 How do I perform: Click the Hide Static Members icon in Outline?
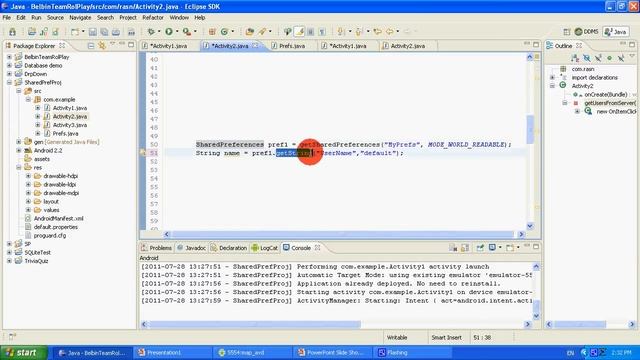(598, 58)
